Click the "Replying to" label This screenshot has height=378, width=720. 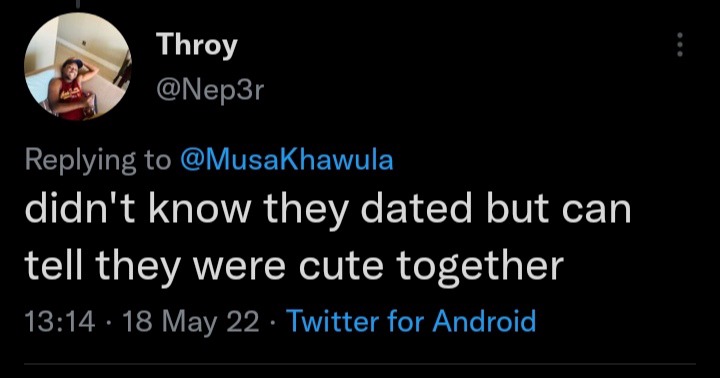tap(98, 160)
